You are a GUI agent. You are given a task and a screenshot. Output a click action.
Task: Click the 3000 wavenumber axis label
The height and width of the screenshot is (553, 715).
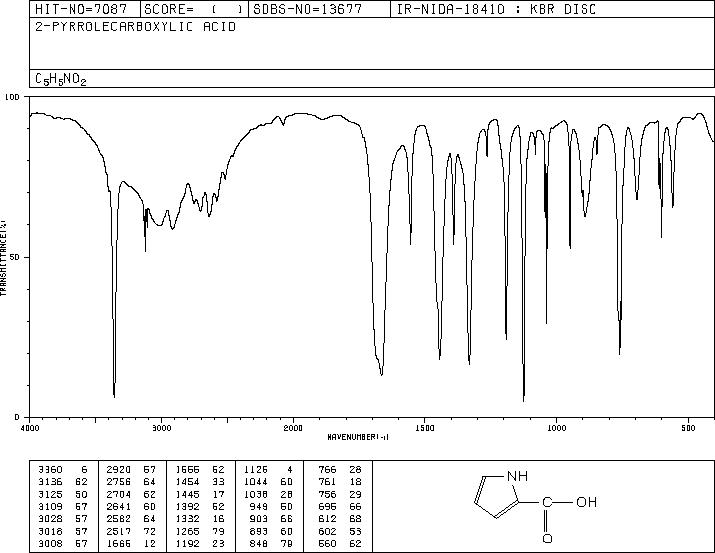(x=161, y=428)
